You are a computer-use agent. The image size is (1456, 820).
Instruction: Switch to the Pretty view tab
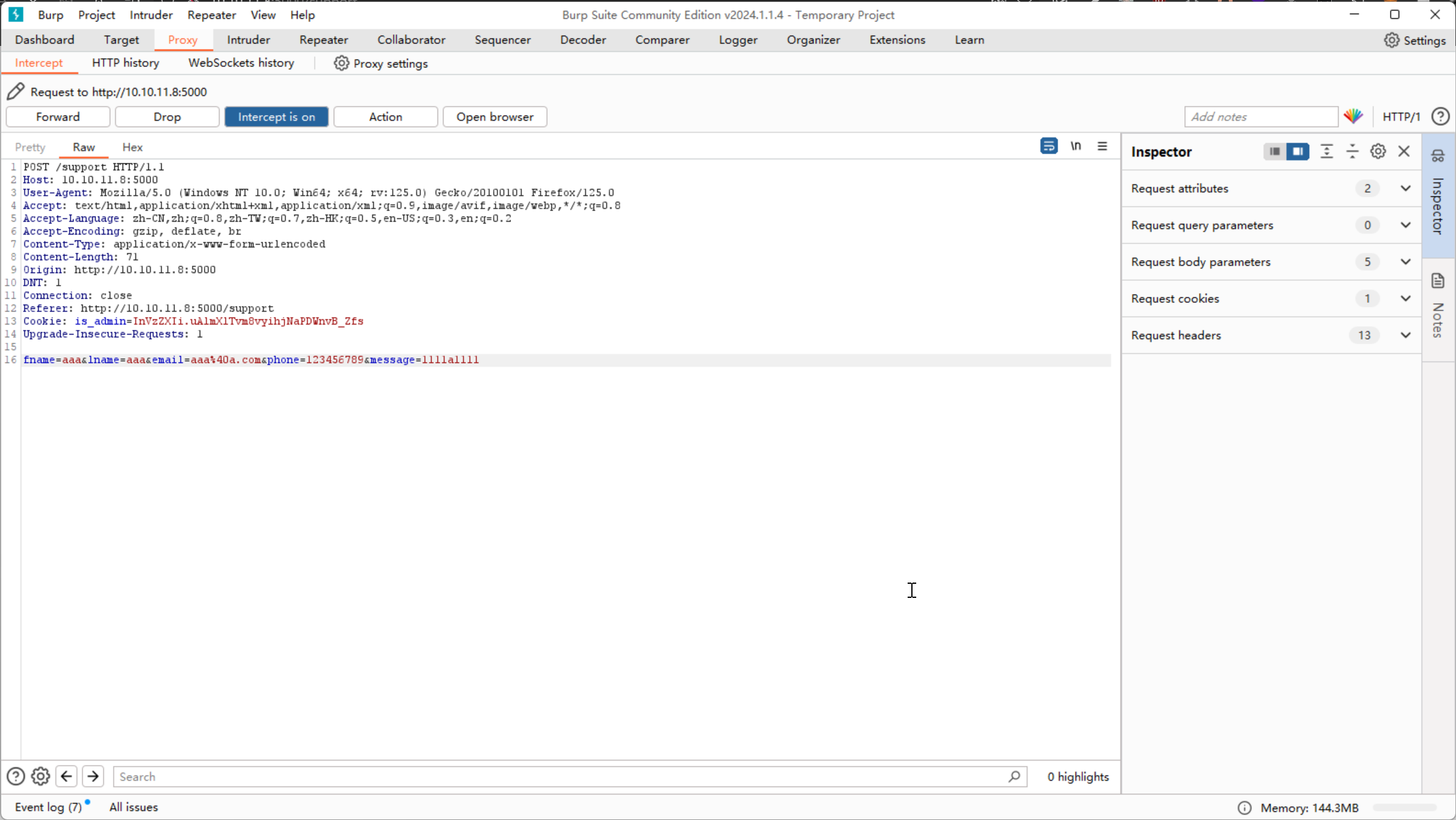tap(30, 147)
